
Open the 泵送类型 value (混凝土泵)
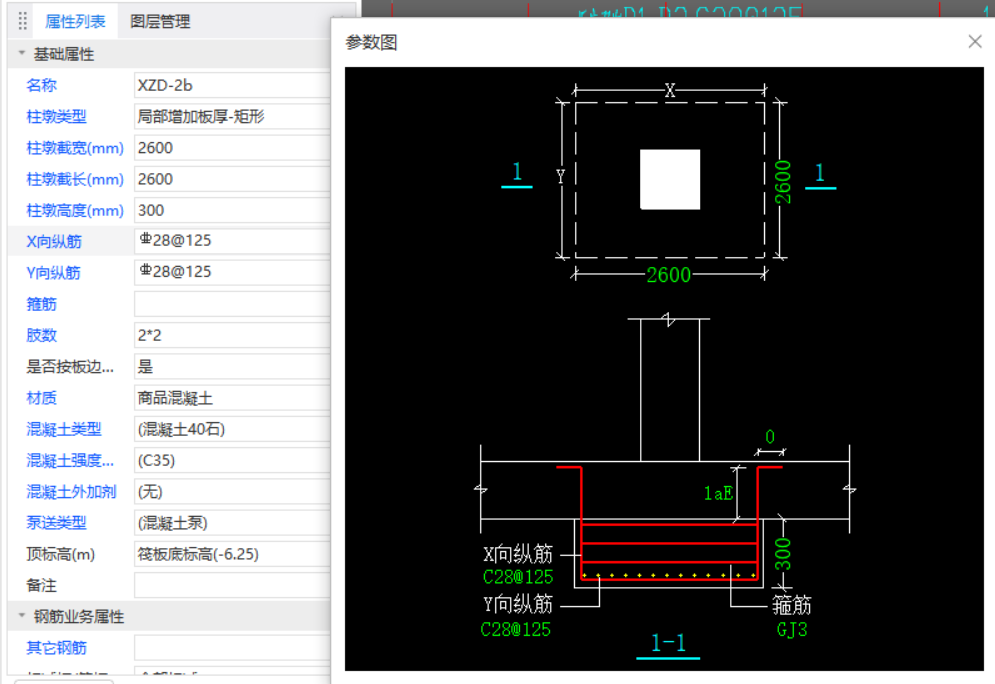click(x=232, y=523)
